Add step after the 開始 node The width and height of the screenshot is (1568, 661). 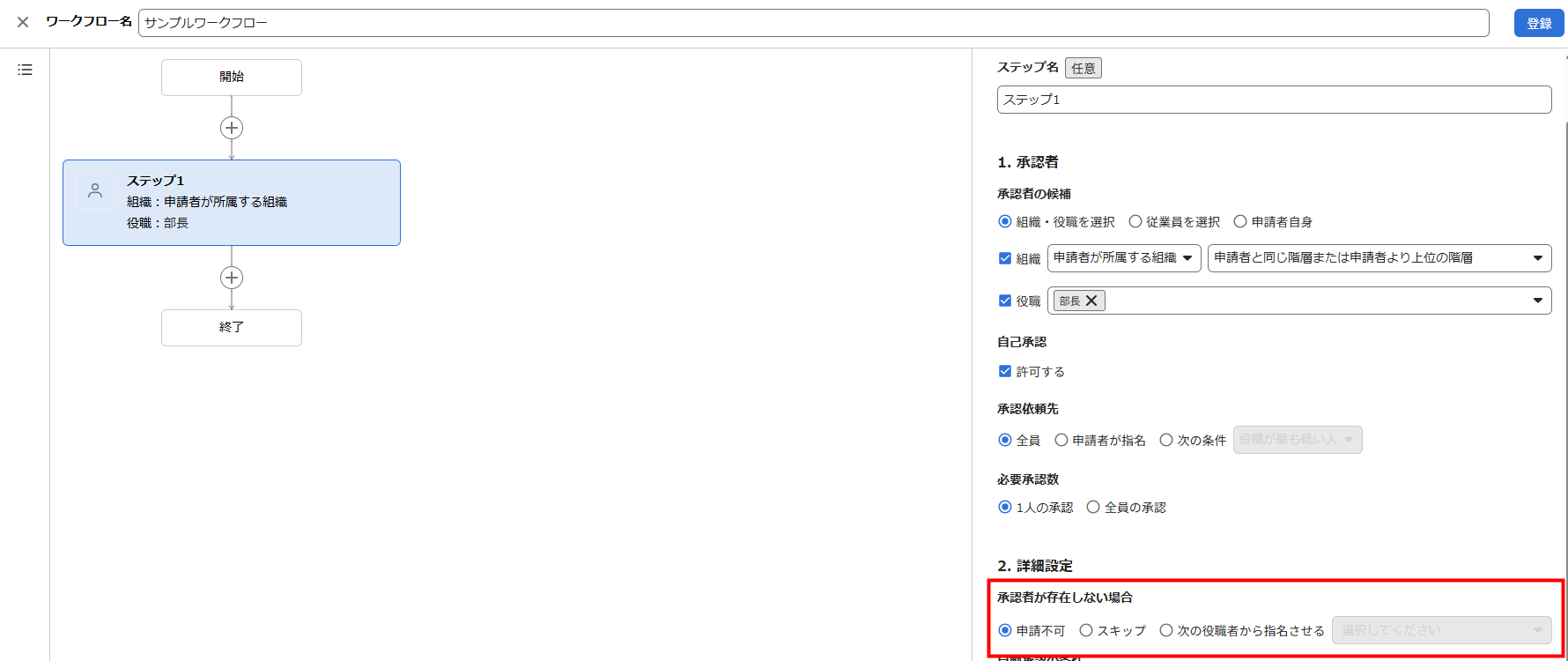point(232,128)
